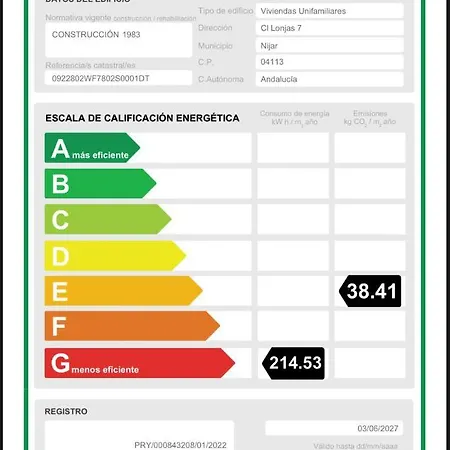This screenshot has width=450, height=450.
Task: Select the Cl Lonjas 7 address field
Action: tap(330, 28)
